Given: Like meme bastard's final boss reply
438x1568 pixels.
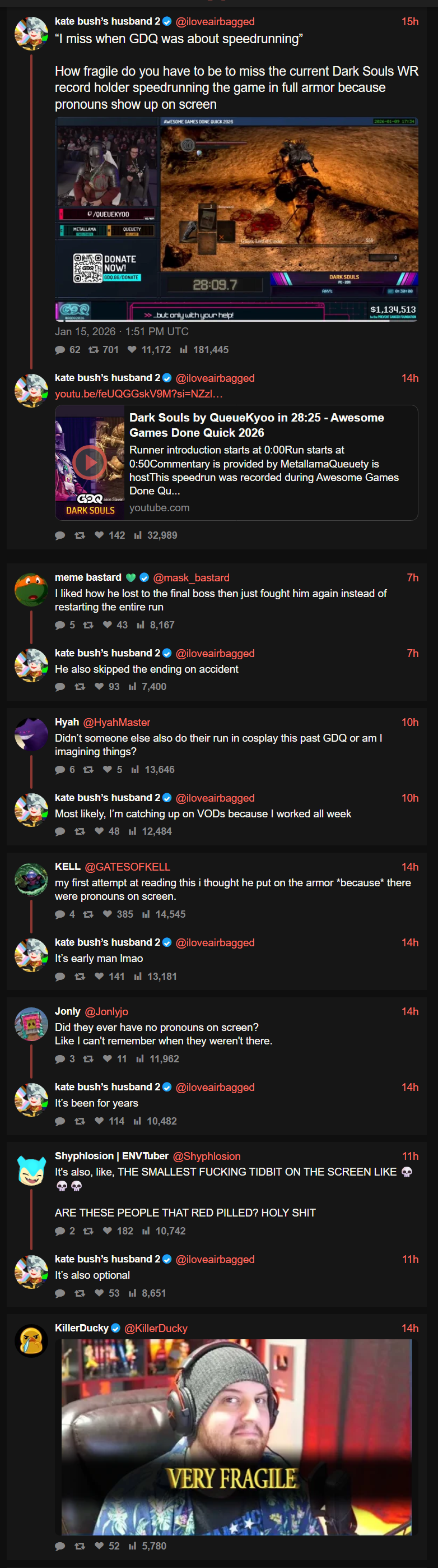Looking at the screenshot, I should tap(108, 625).
